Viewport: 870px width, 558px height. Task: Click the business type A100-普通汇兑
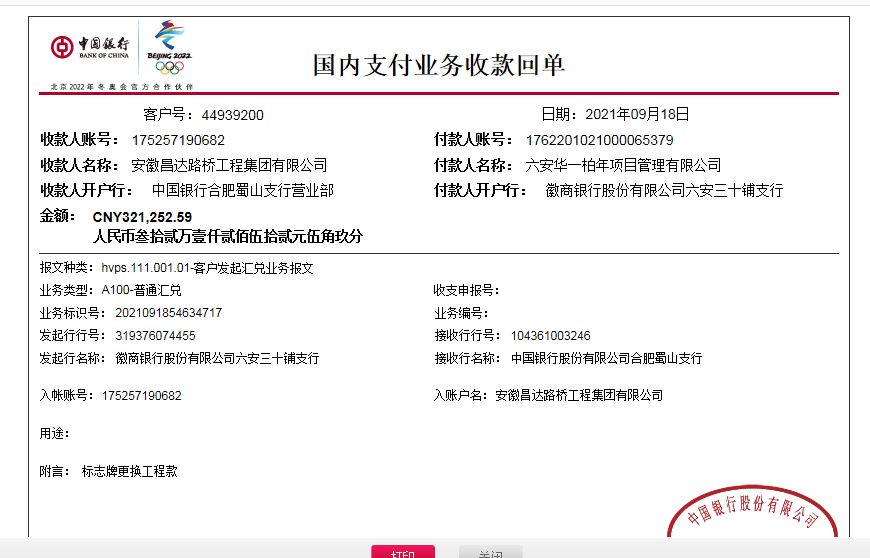[141, 290]
